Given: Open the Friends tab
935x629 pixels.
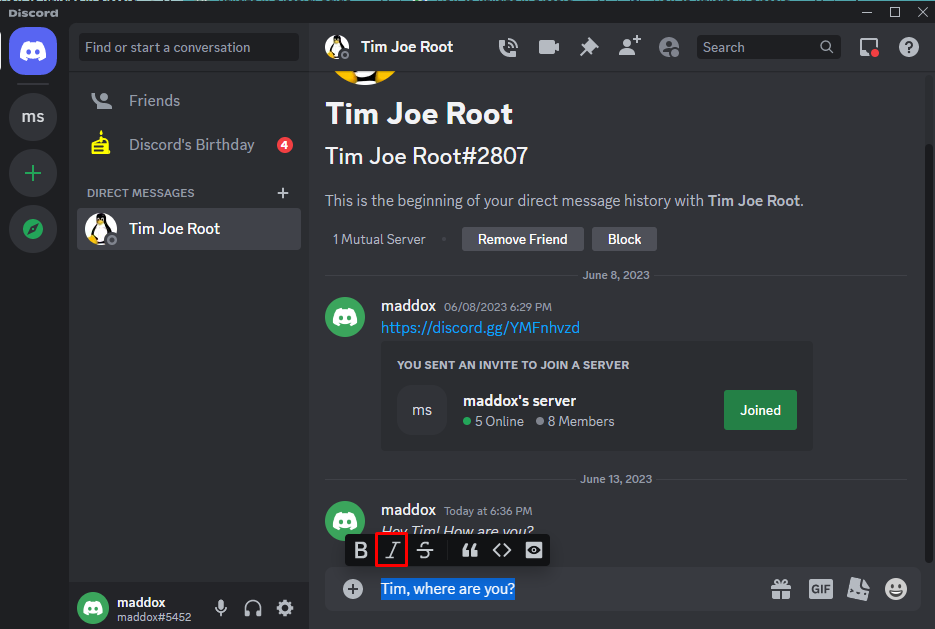Looking at the screenshot, I should (x=189, y=101).
